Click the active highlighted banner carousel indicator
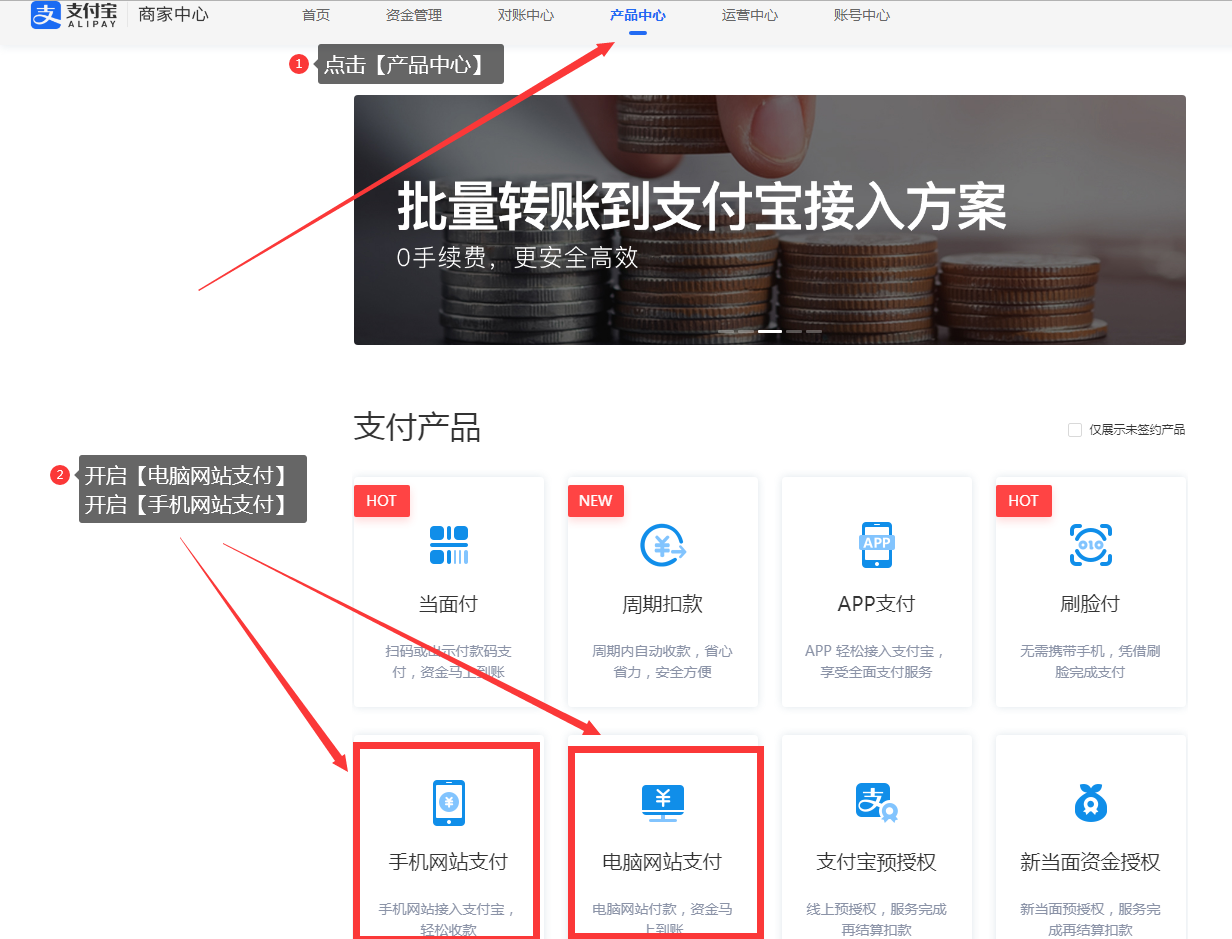The height and width of the screenshot is (939, 1232). tap(770, 331)
